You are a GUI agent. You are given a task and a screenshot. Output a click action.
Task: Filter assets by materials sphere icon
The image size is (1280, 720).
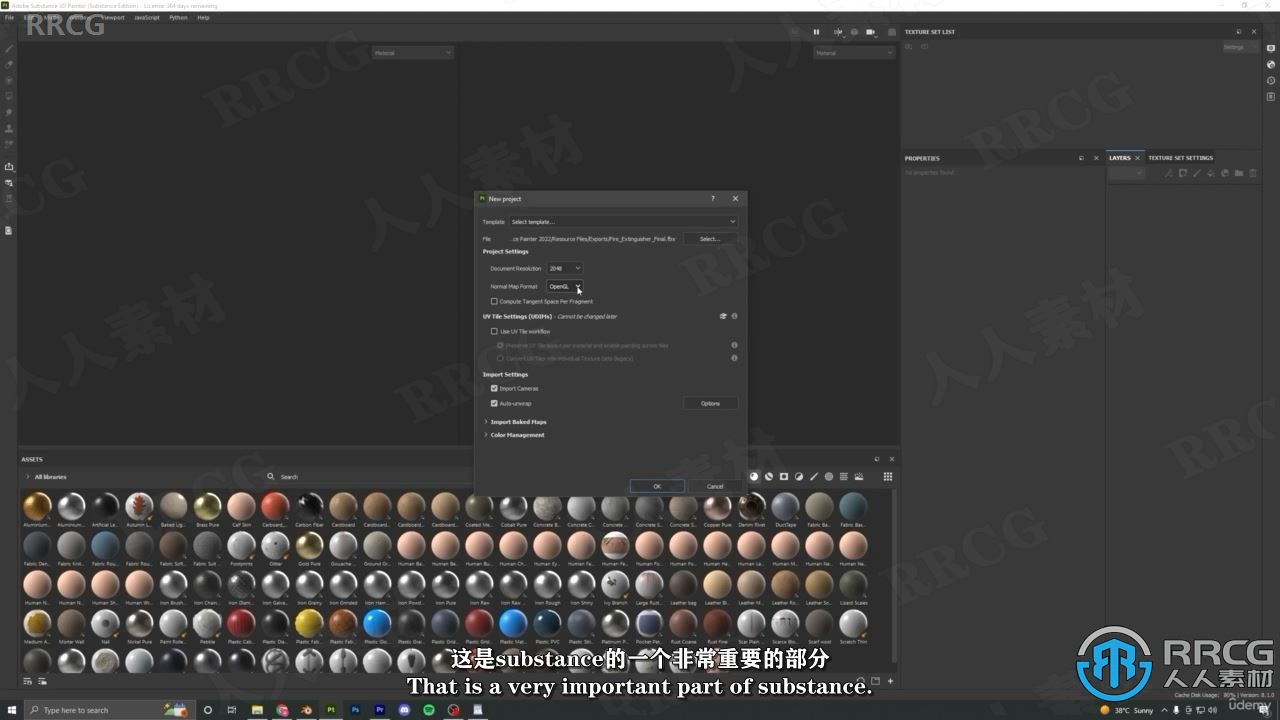click(754, 476)
